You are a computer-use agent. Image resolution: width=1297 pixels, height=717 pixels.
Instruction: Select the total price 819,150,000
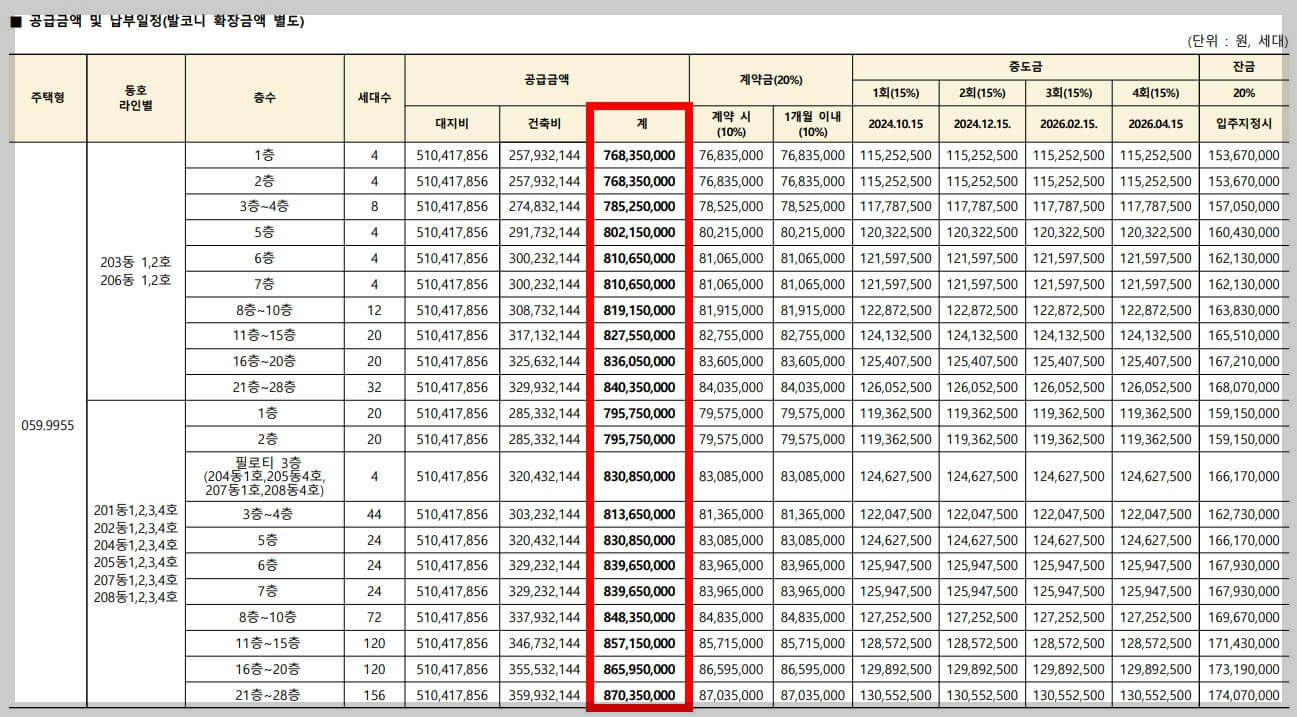coord(639,309)
